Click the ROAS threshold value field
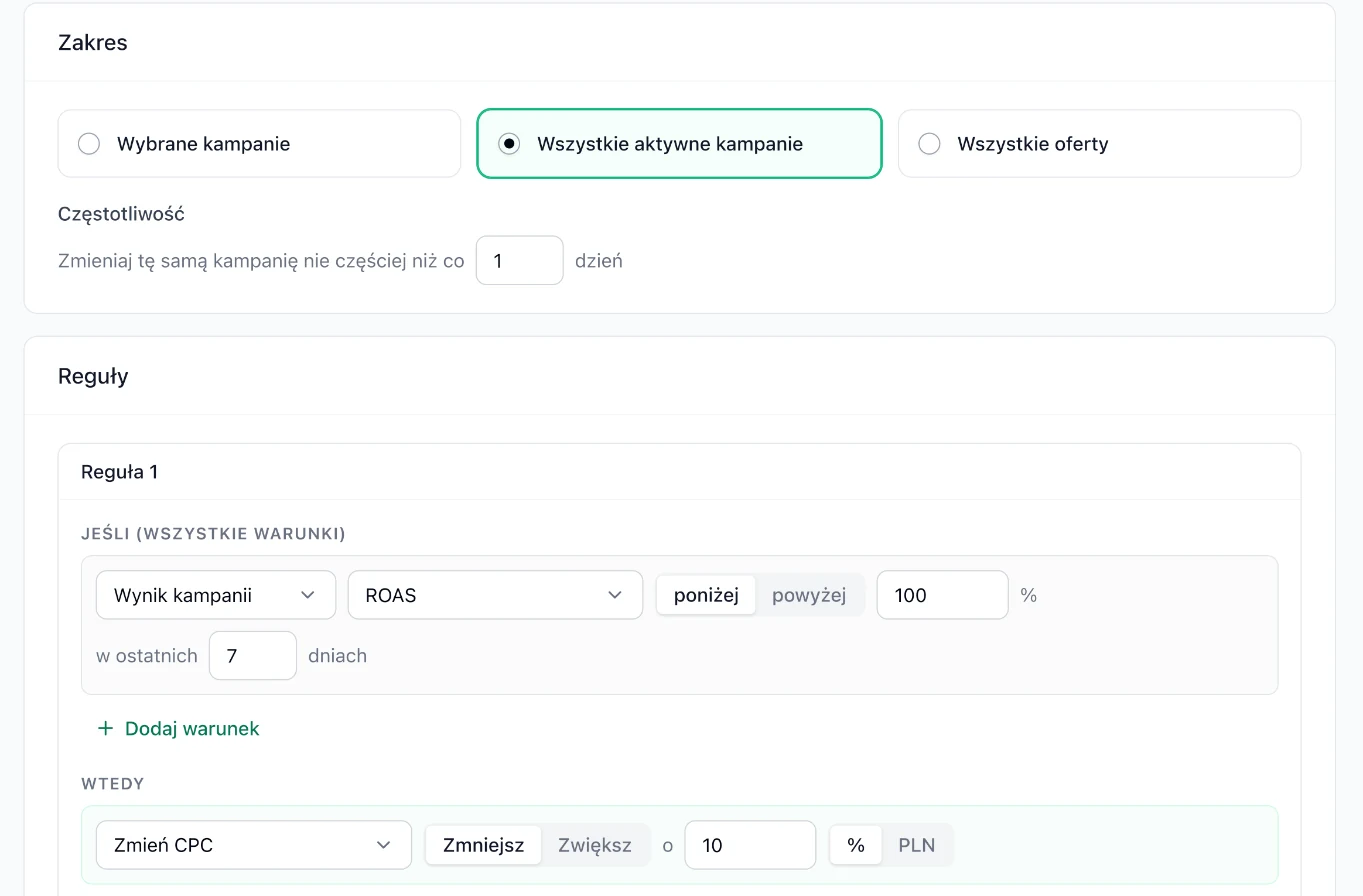Screen dimensions: 1363x896 coord(942,595)
